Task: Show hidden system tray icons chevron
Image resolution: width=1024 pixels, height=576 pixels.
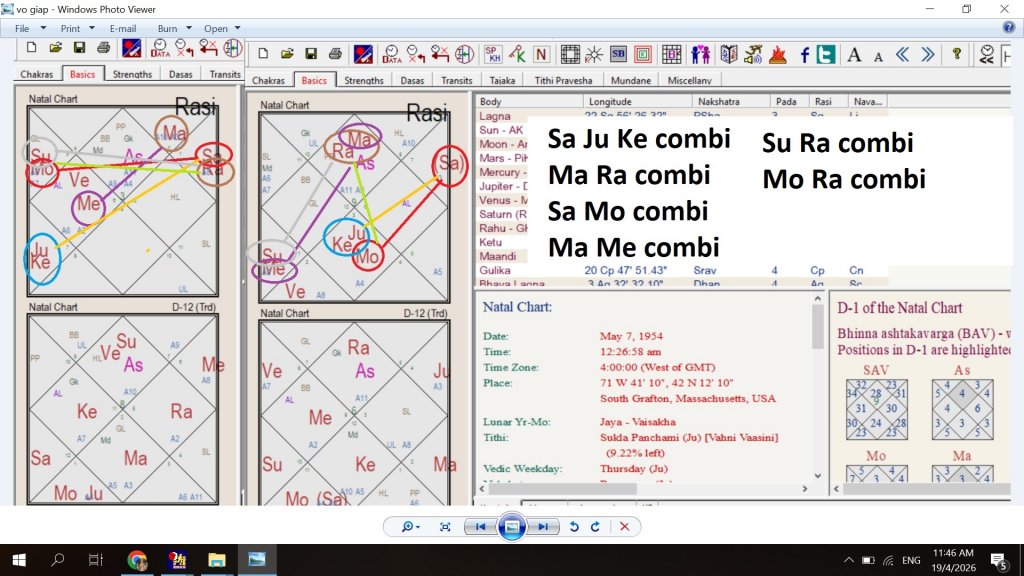Action: pyautogui.click(x=848, y=560)
